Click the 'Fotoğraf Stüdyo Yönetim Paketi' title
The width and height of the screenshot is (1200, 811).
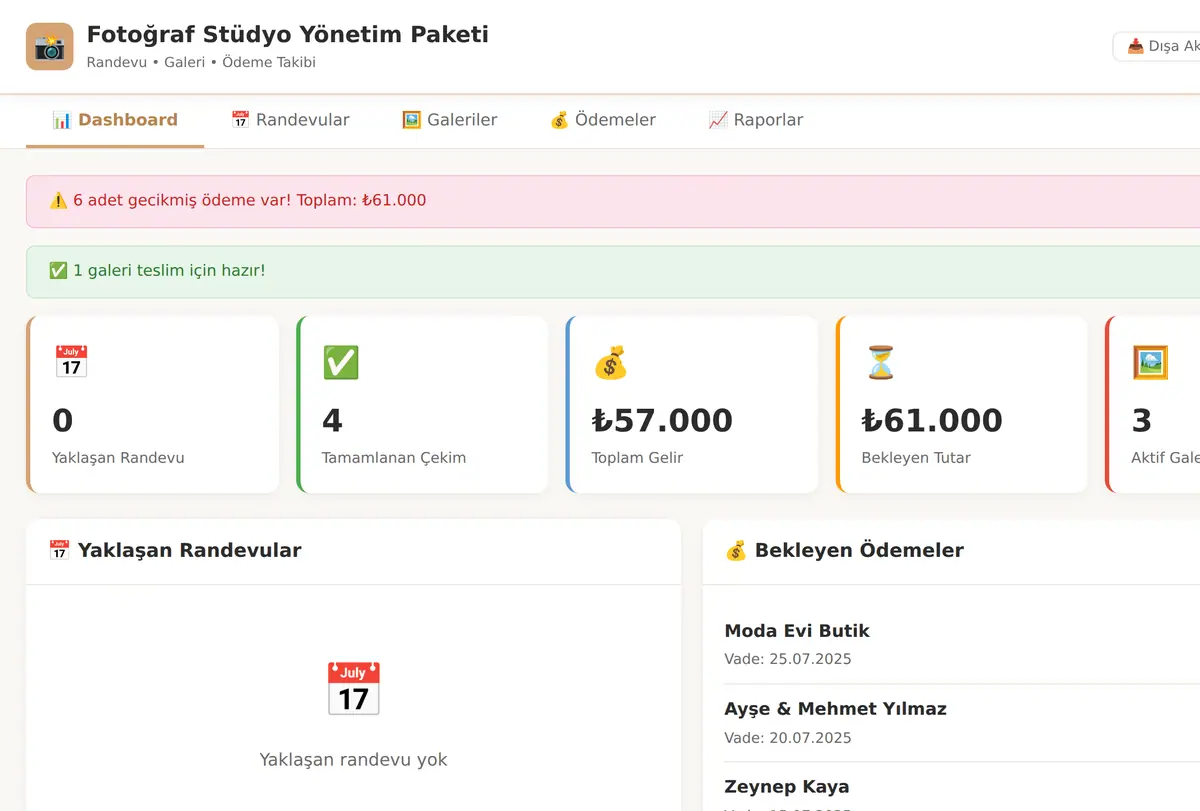click(288, 35)
